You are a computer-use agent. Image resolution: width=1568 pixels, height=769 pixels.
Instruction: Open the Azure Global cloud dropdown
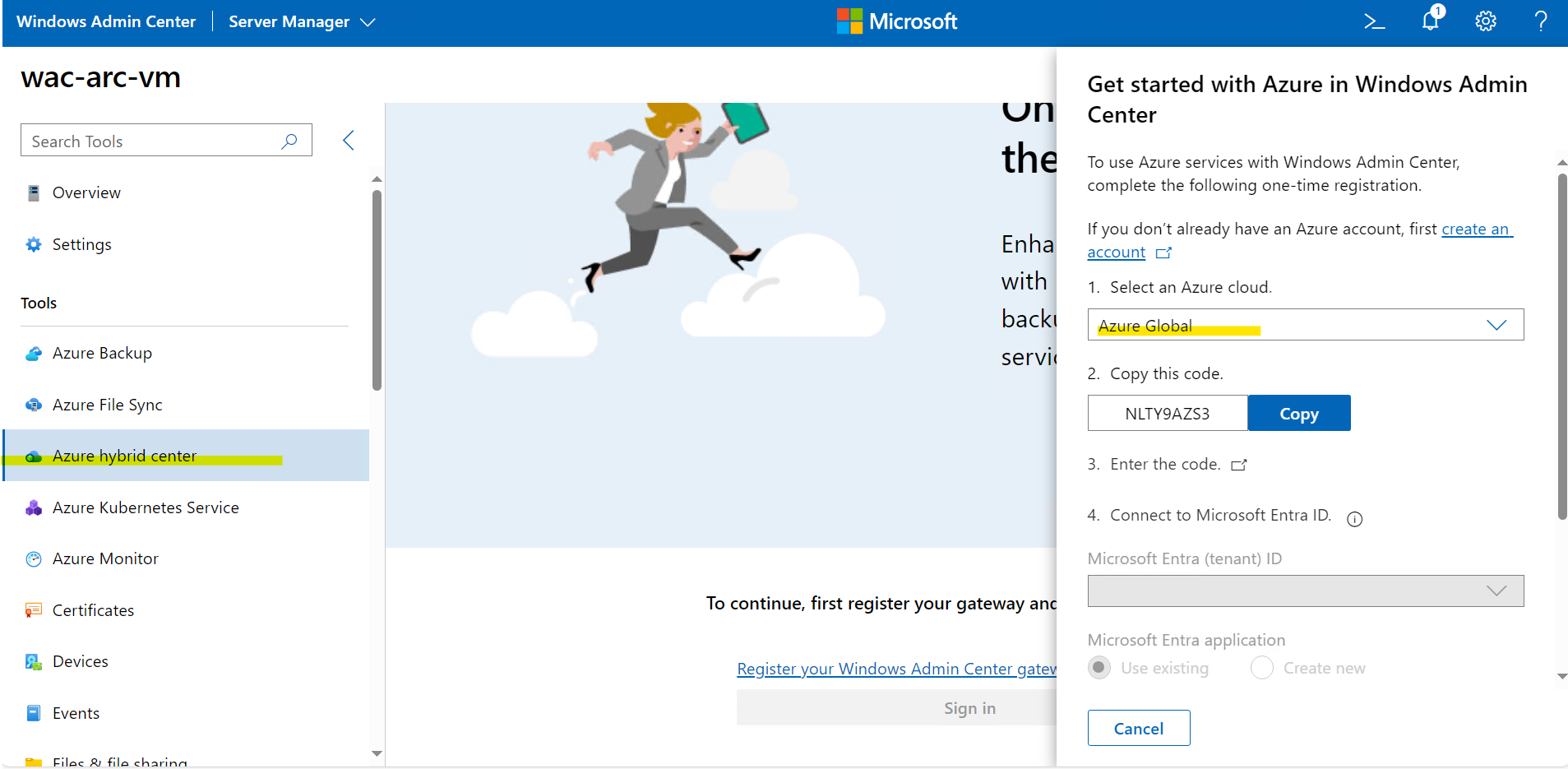click(x=1305, y=325)
